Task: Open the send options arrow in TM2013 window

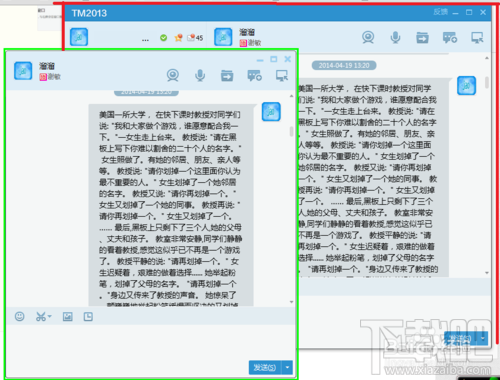Action: coord(483,338)
